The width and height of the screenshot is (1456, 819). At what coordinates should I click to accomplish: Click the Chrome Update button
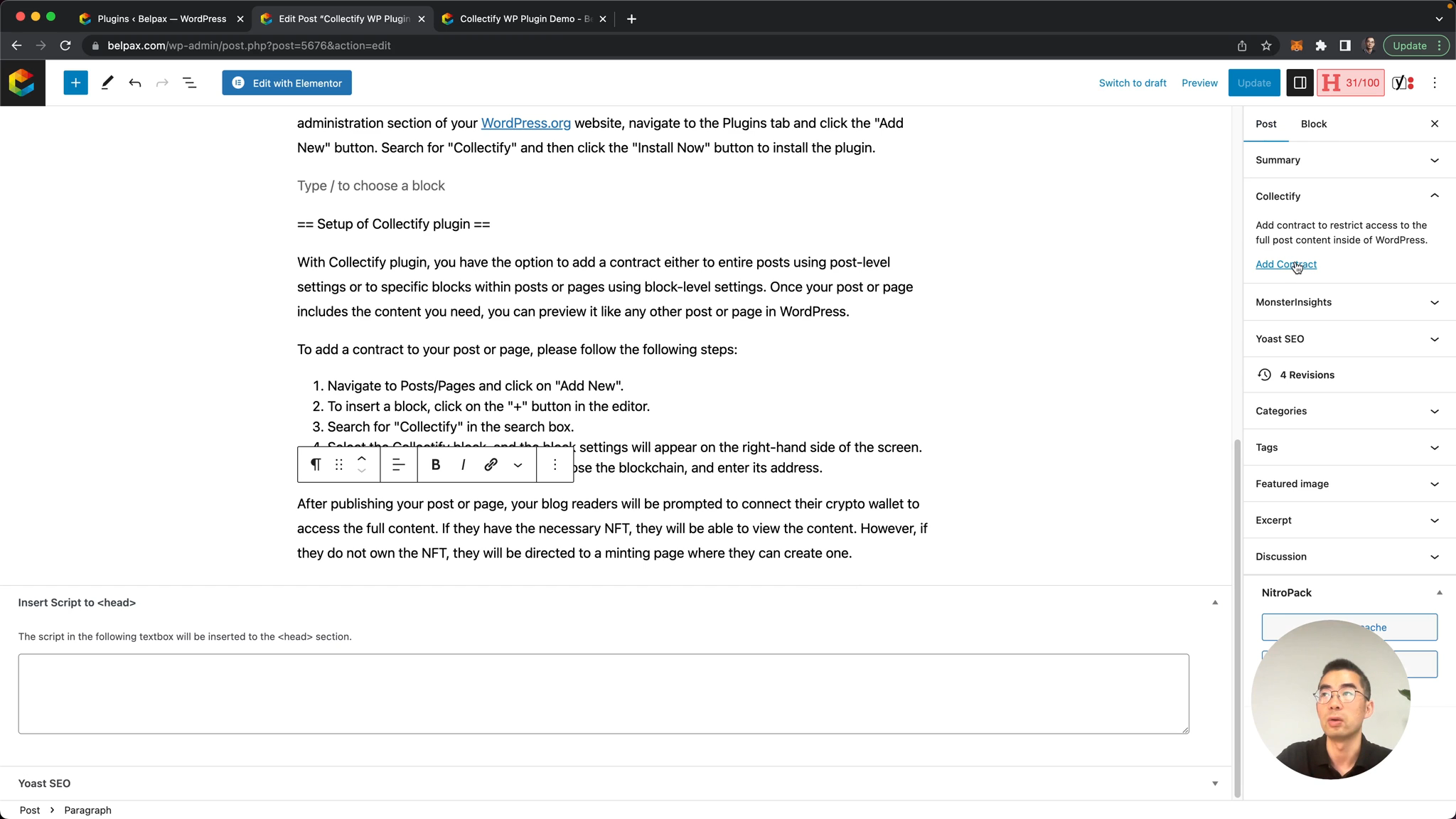(1416, 45)
